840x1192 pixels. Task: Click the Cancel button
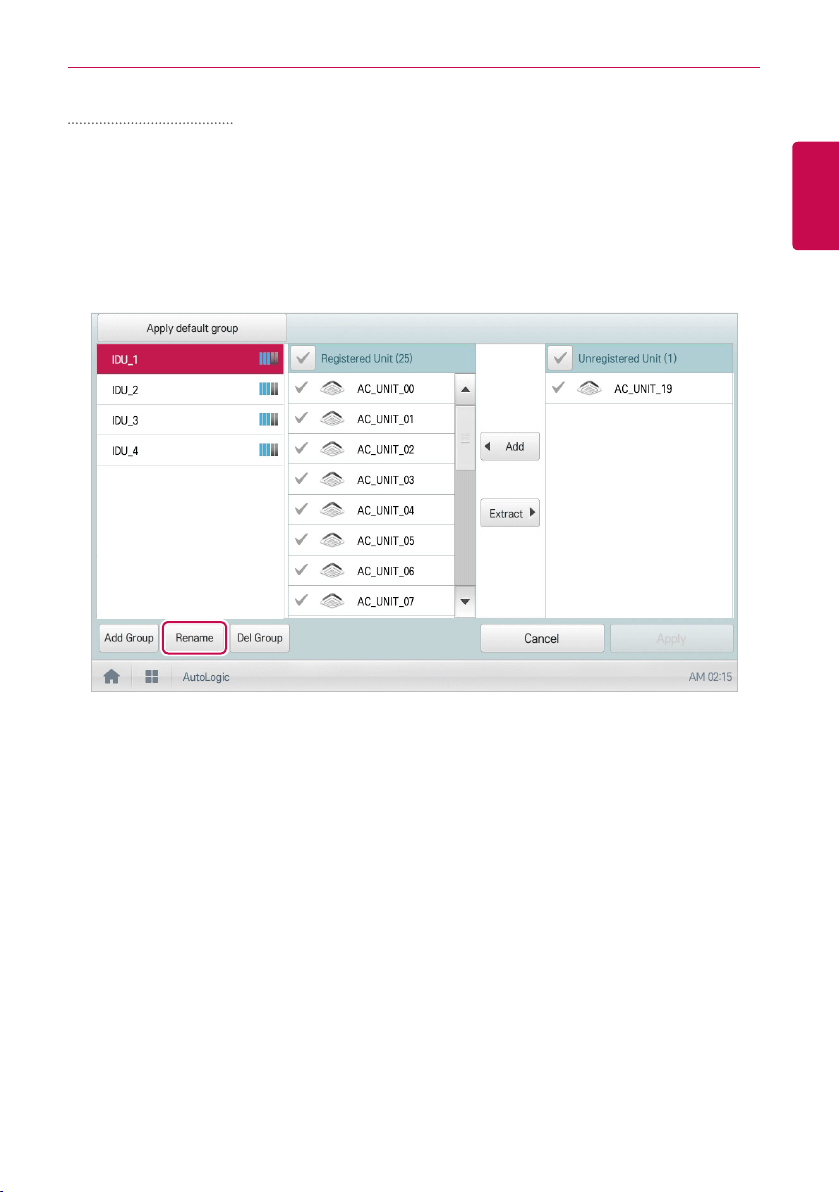point(542,639)
